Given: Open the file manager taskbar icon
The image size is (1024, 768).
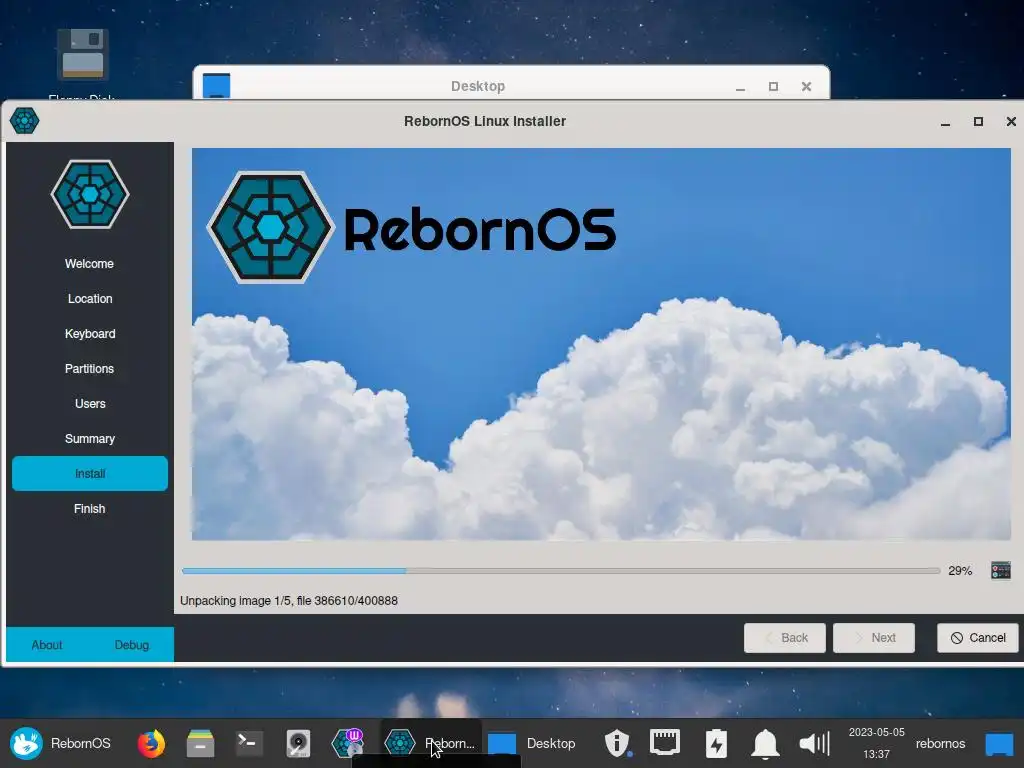Looking at the screenshot, I should pyautogui.click(x=200, y=743).
